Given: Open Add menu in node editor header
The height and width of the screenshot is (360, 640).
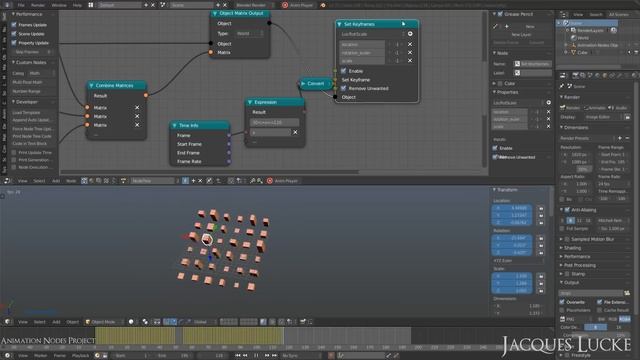Looking at the screenshot, I should pos(56,181).
